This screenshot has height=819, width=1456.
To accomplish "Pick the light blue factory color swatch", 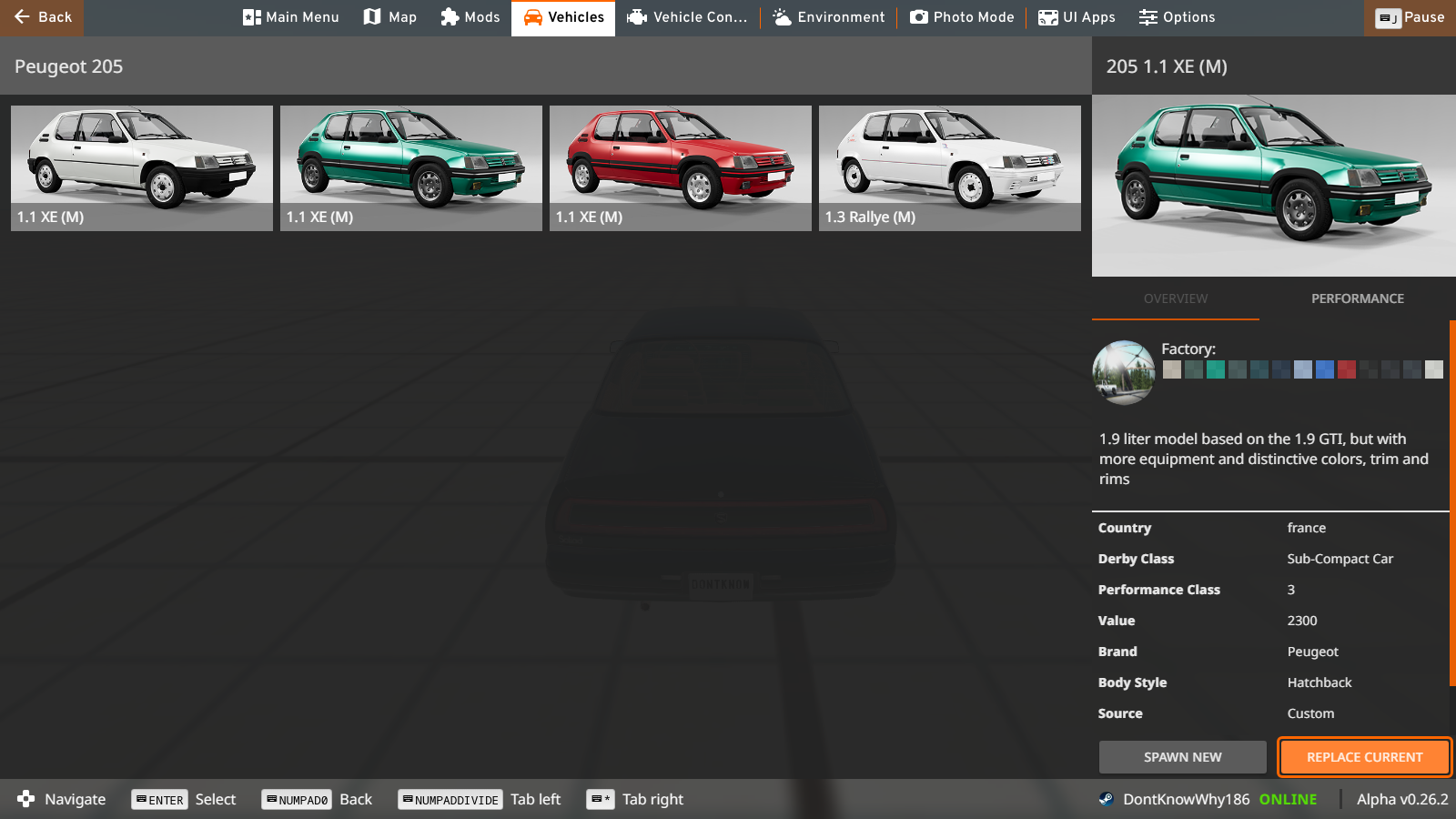I will tap(1303, 369).
